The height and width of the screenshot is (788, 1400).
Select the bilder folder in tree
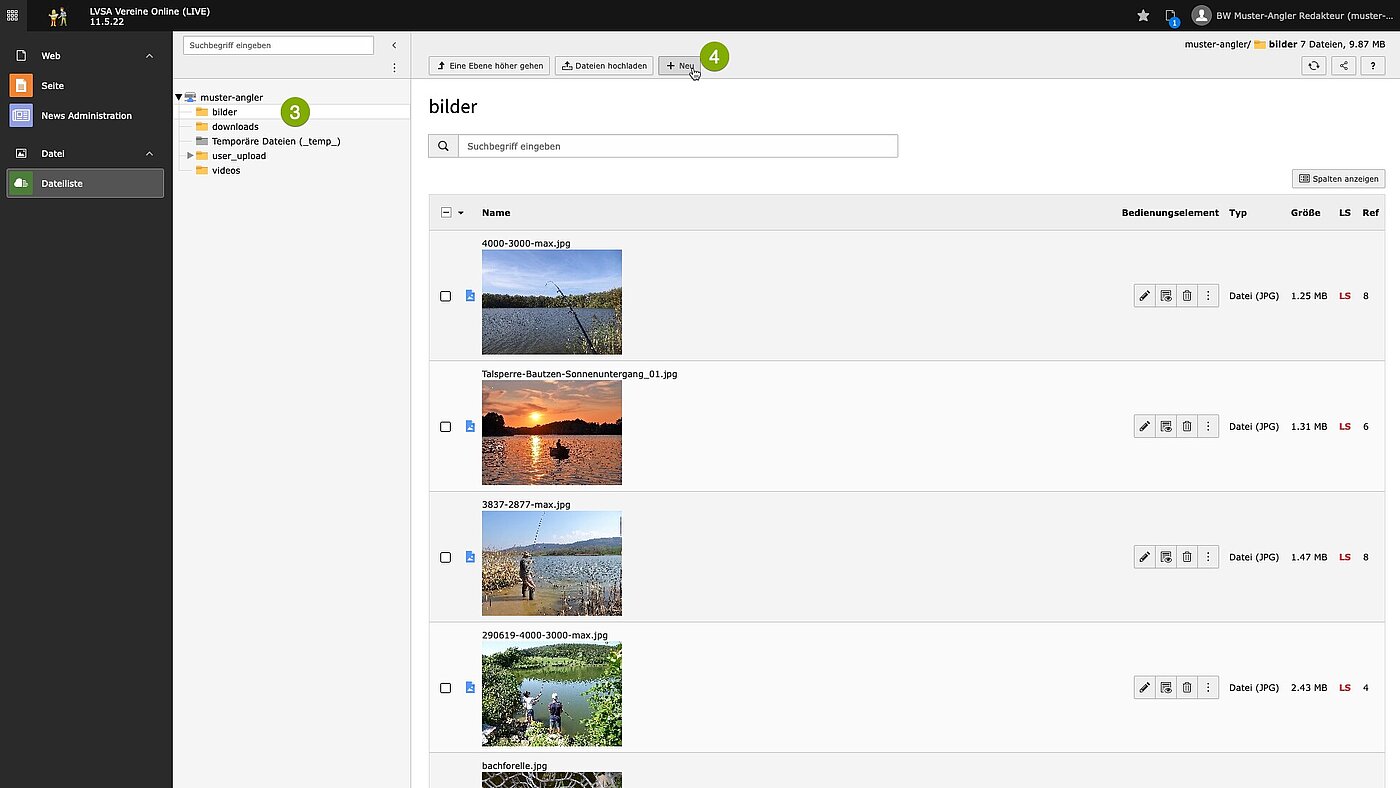tap(224, 112)
